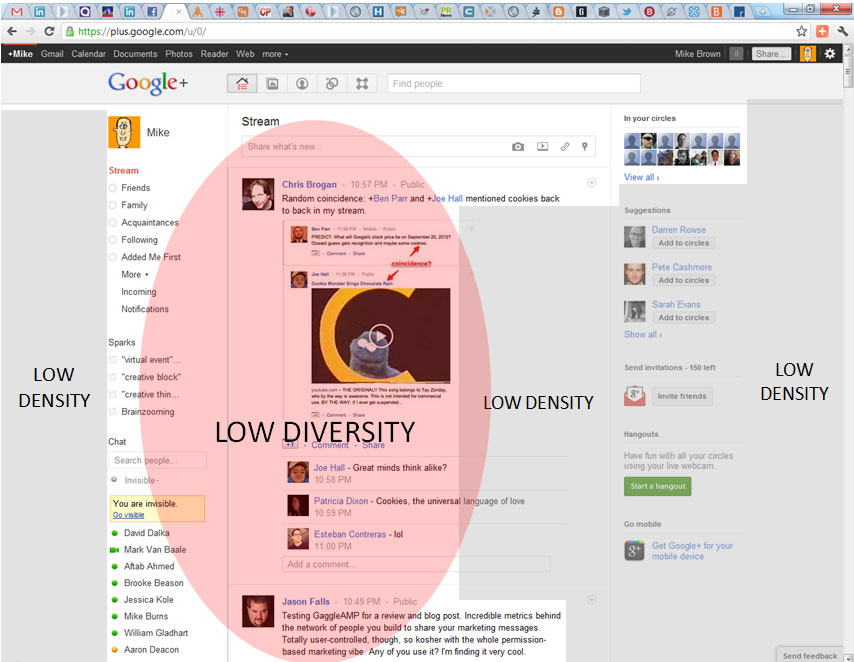Switch to the Gmail browser tab
This screenshot has width=854, height=662.
coord(17,11)
